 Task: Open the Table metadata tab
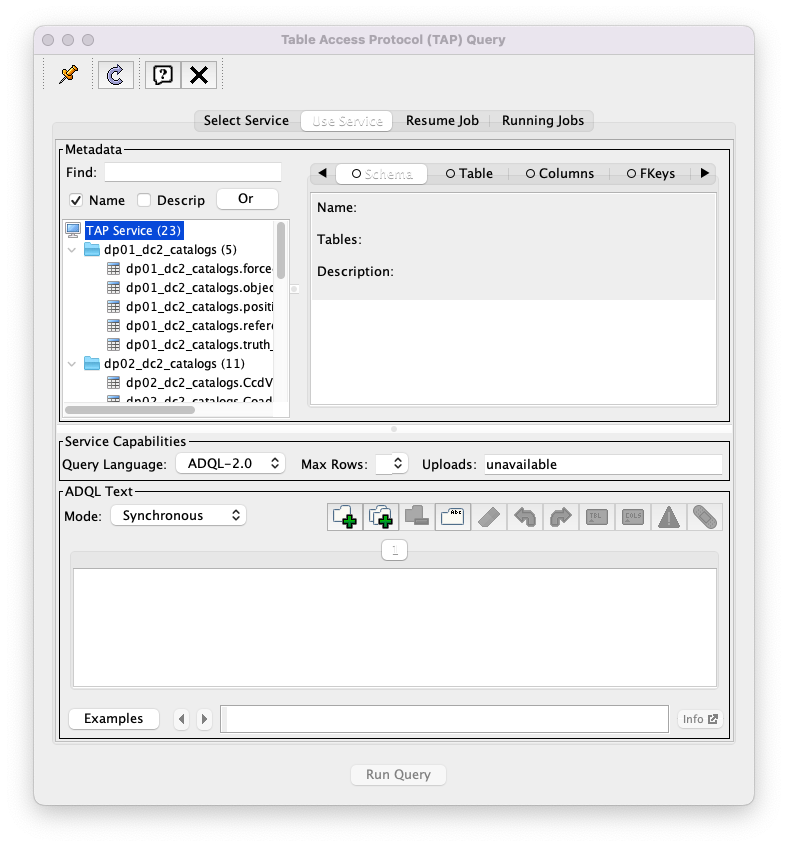point(469,173)
